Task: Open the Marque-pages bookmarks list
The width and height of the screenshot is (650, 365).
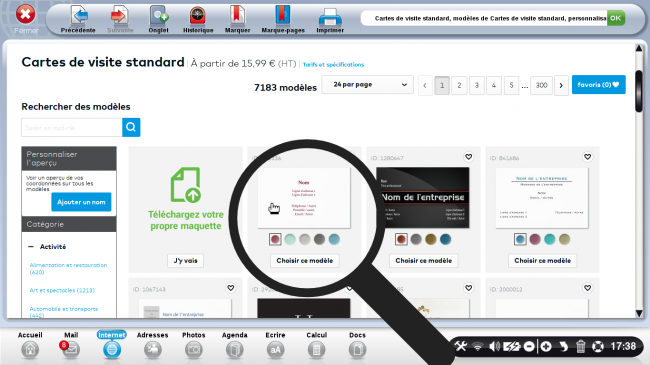Action: click(283, 19)
